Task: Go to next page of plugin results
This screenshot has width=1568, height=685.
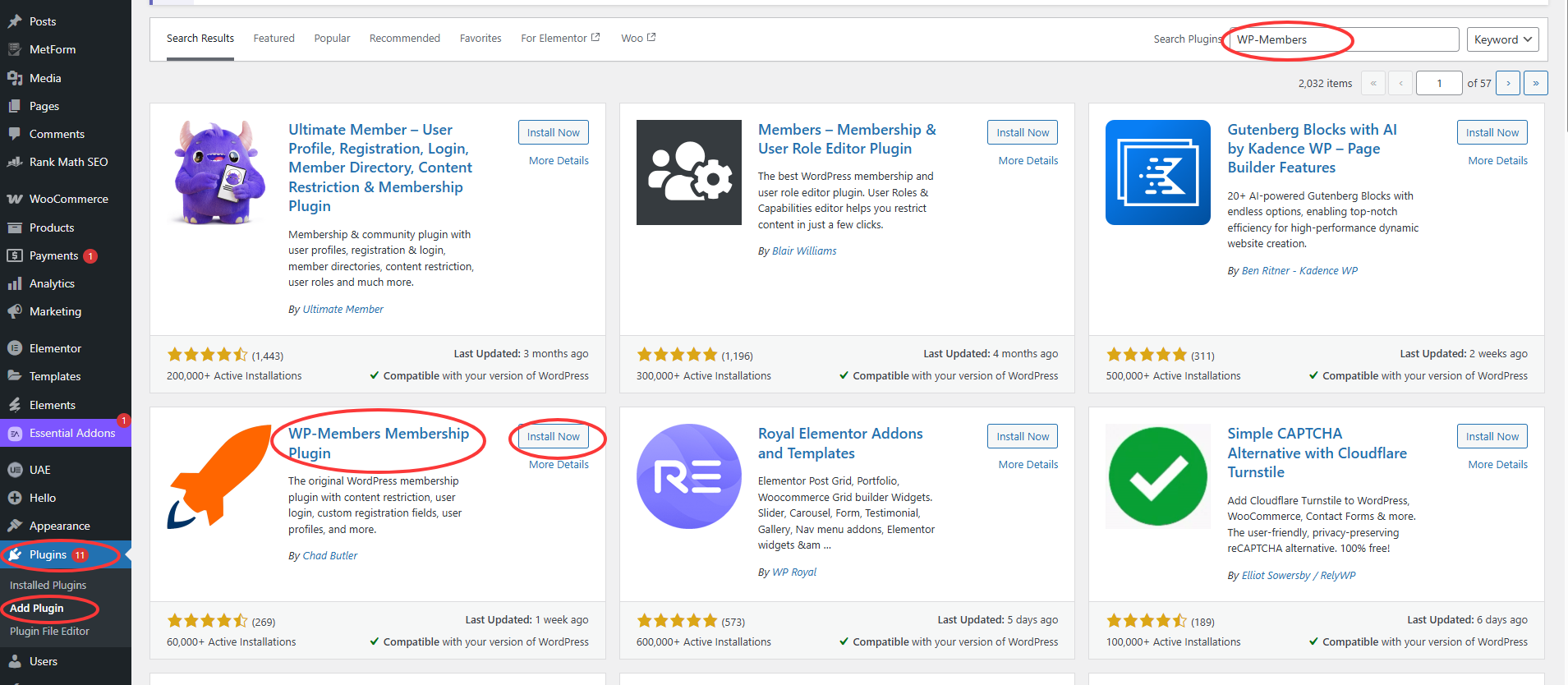Action: tap(1507, 83)
